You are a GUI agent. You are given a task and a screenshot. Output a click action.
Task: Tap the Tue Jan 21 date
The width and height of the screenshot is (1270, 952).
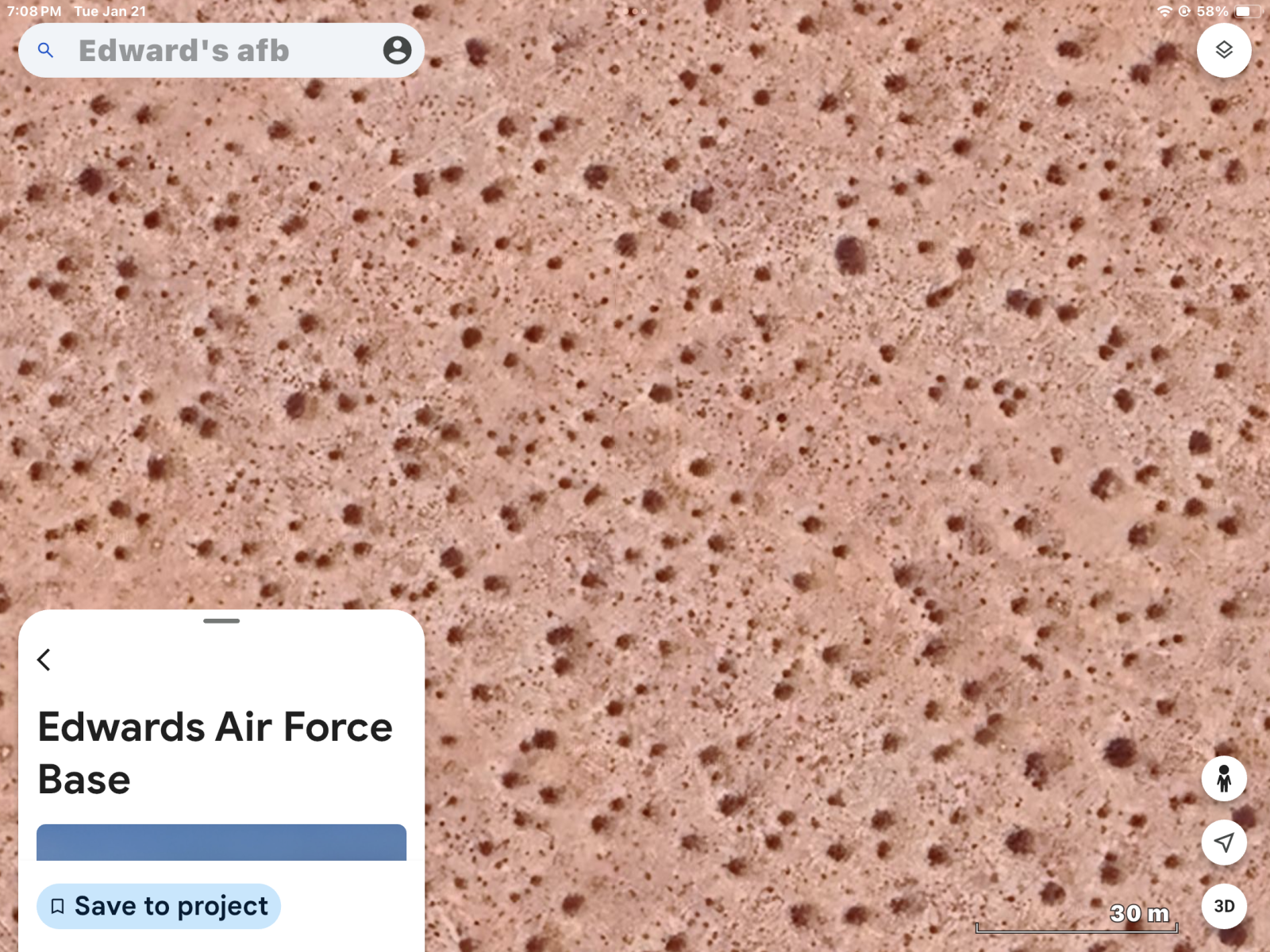point(110,11)
